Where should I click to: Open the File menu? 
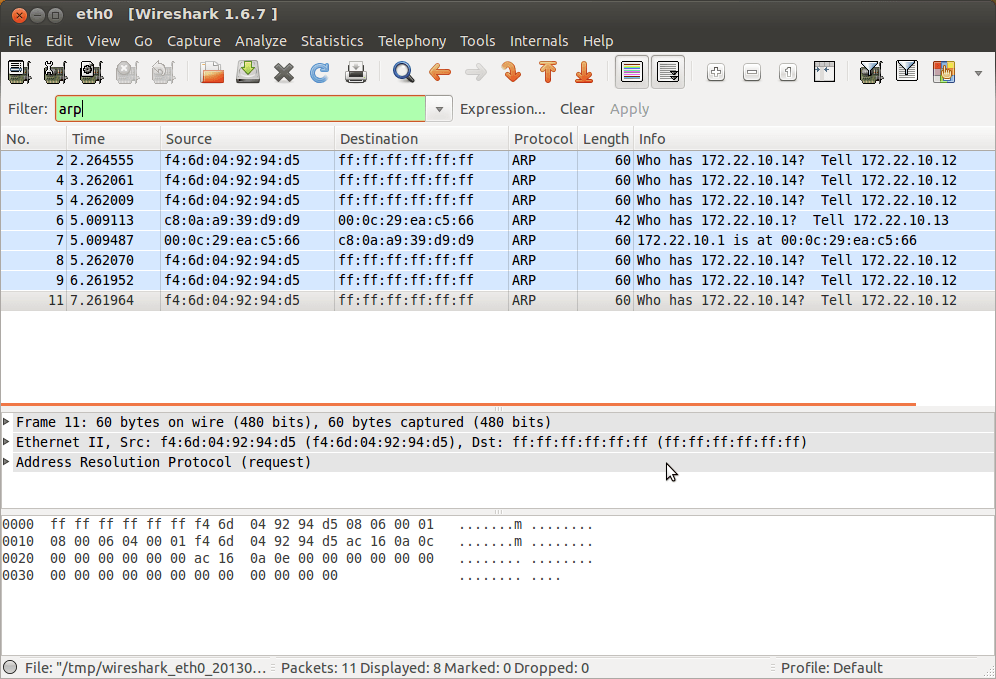[x=20, y=41]
